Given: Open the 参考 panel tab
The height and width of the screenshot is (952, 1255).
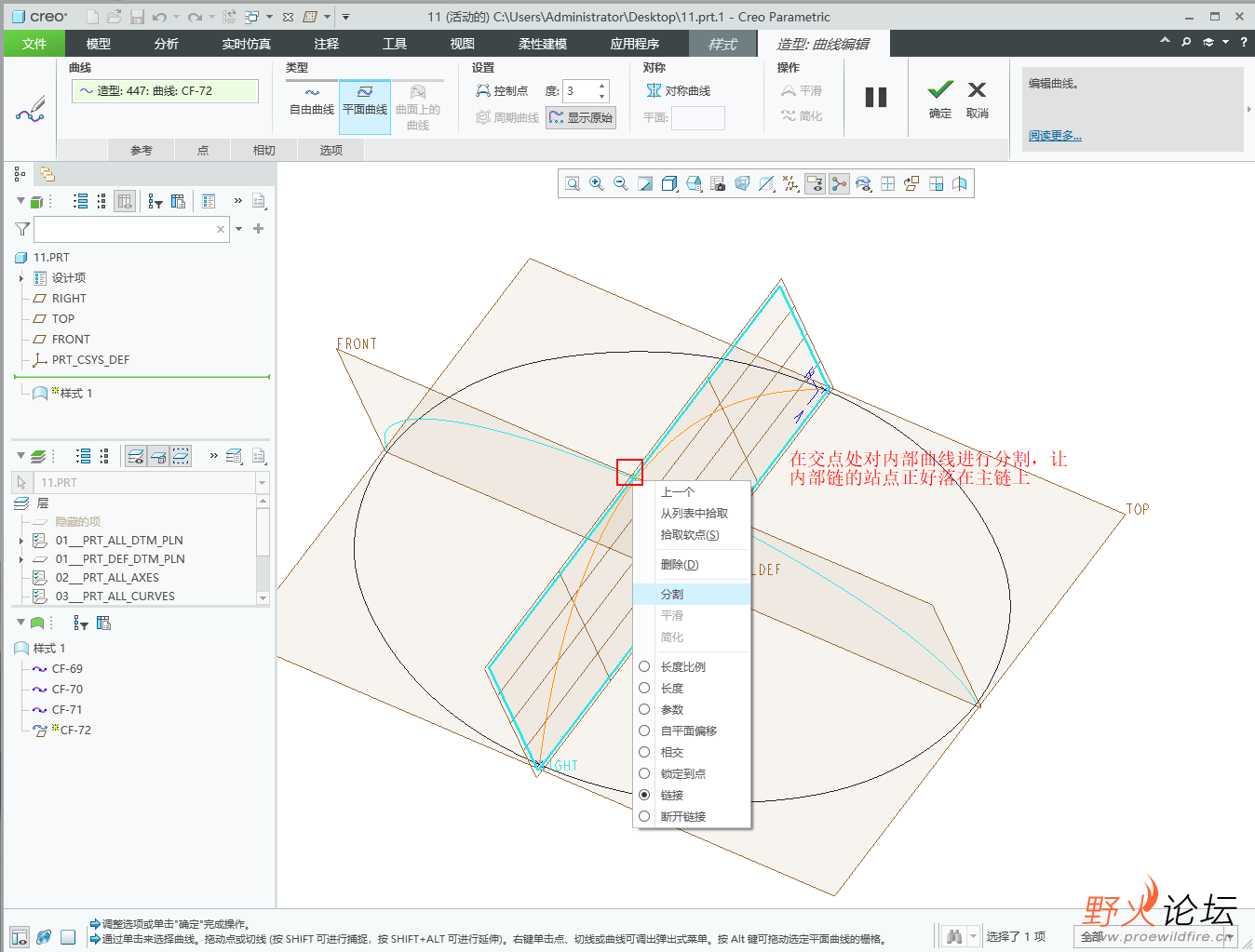Looking at the screenshot, I should (142, 150).
